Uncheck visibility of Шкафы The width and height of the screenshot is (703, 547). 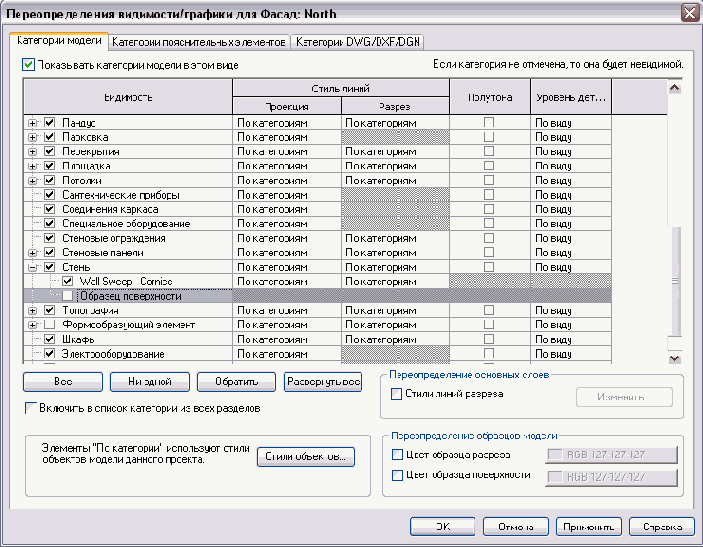pos(49,339)
